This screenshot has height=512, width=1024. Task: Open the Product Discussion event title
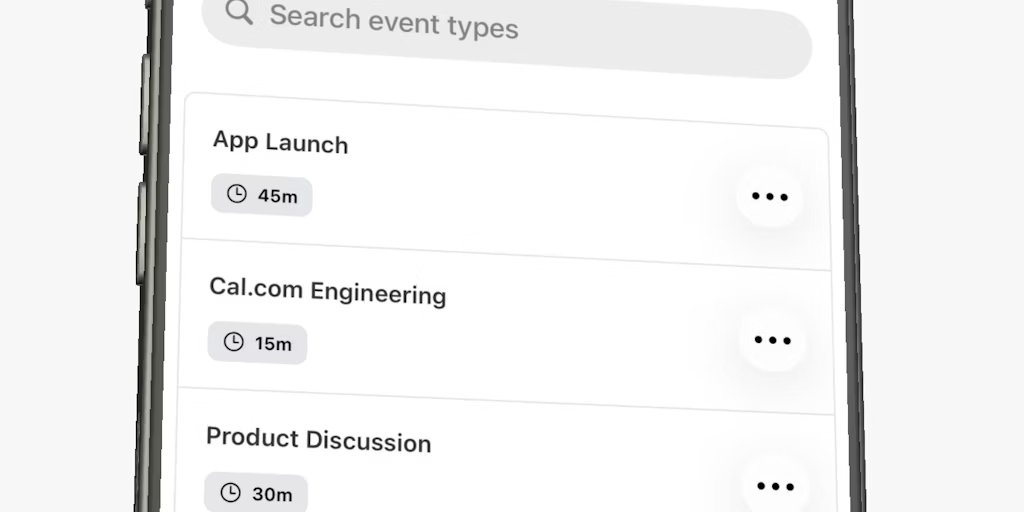tap(318, 440)
